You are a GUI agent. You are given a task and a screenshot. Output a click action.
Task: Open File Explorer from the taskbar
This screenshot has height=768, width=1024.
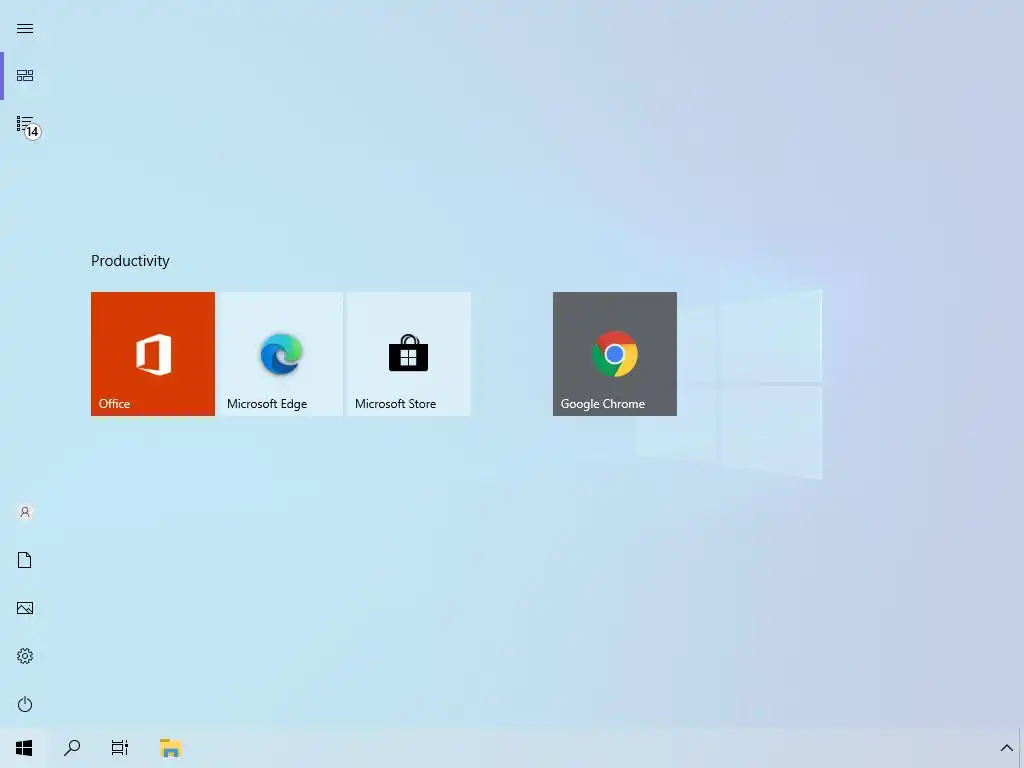click(x=170, y=748)
